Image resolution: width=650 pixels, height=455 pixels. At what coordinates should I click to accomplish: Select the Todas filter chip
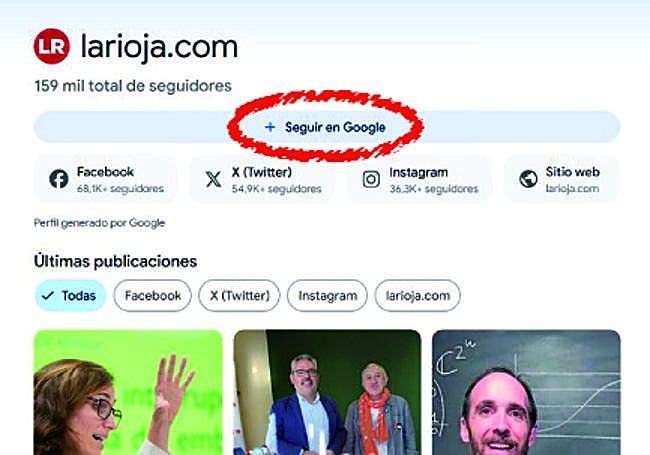pyautogui.click(x=70, y=295)
